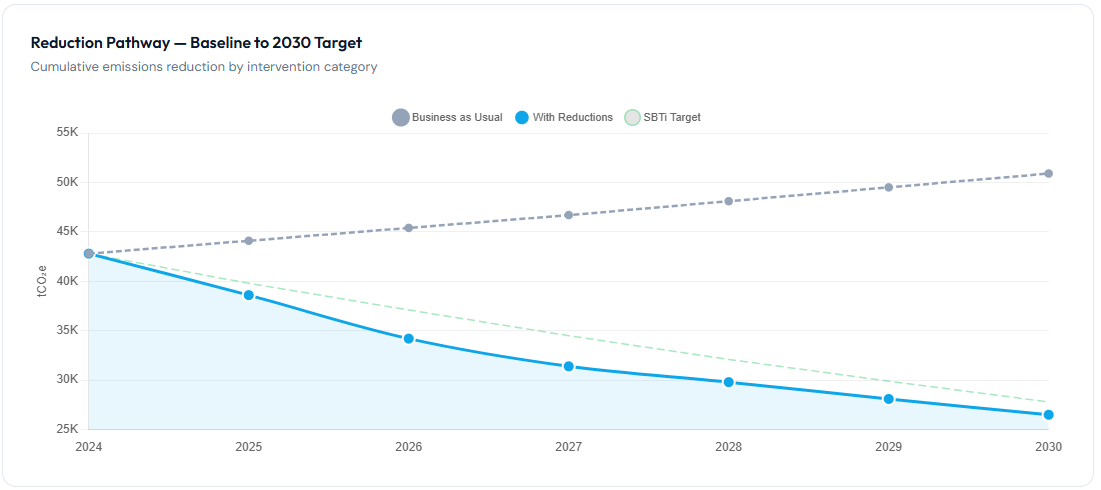
Task: Click the 2029 x-axis label
Action: point(889,447)
